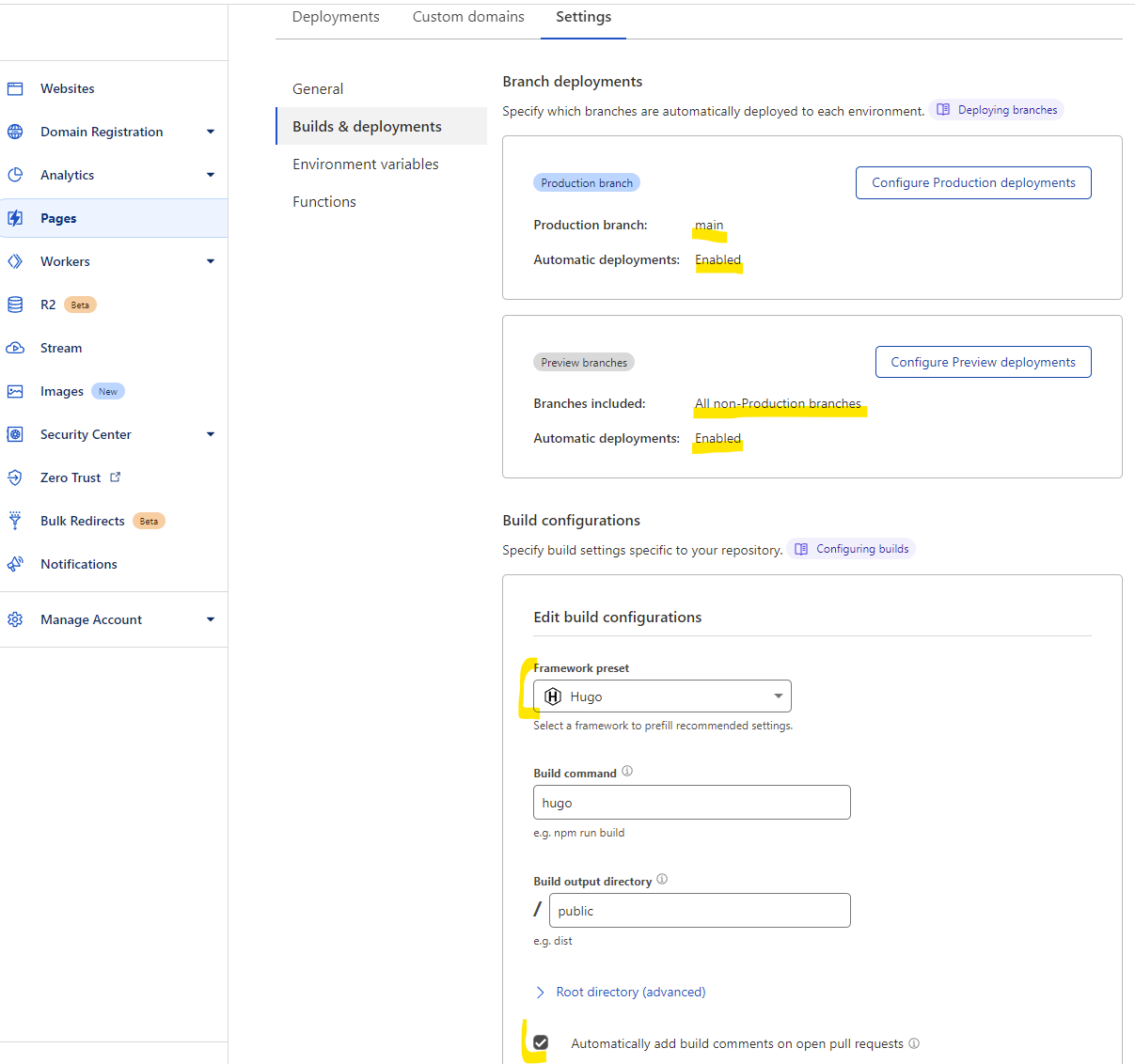The height and width of the screenshot is (1064, 1135).
Task: Uncheck automatically add build comments on pull requests
Action: (540, 1042)
